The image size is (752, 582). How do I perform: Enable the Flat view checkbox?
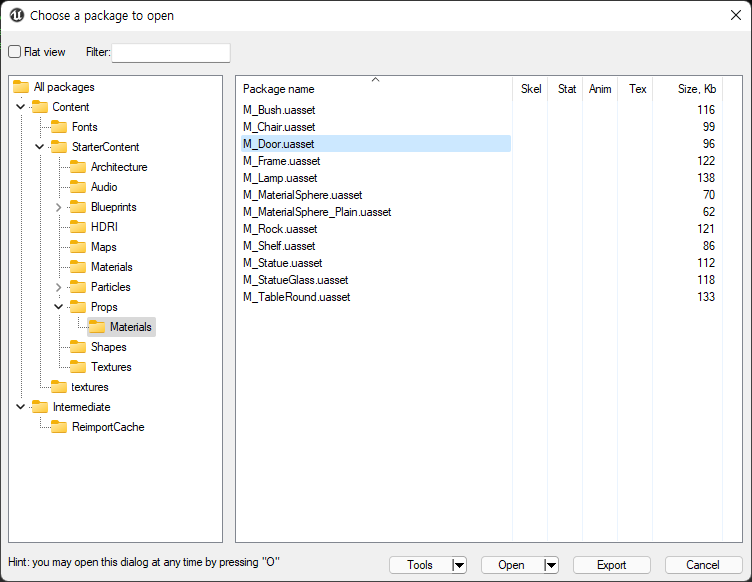pyautogui.click(x=15, y=52)
